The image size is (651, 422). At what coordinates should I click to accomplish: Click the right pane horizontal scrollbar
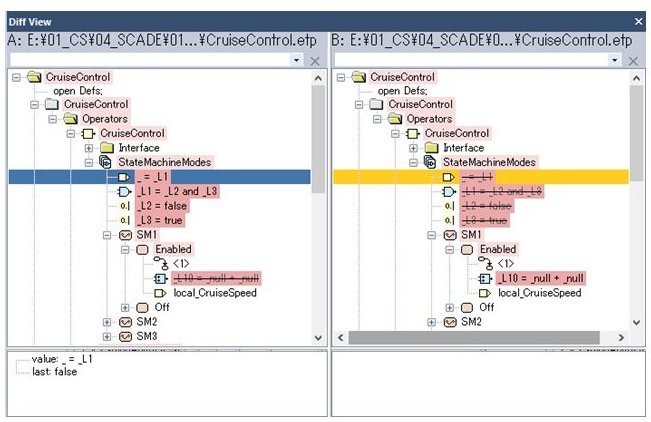480,339
